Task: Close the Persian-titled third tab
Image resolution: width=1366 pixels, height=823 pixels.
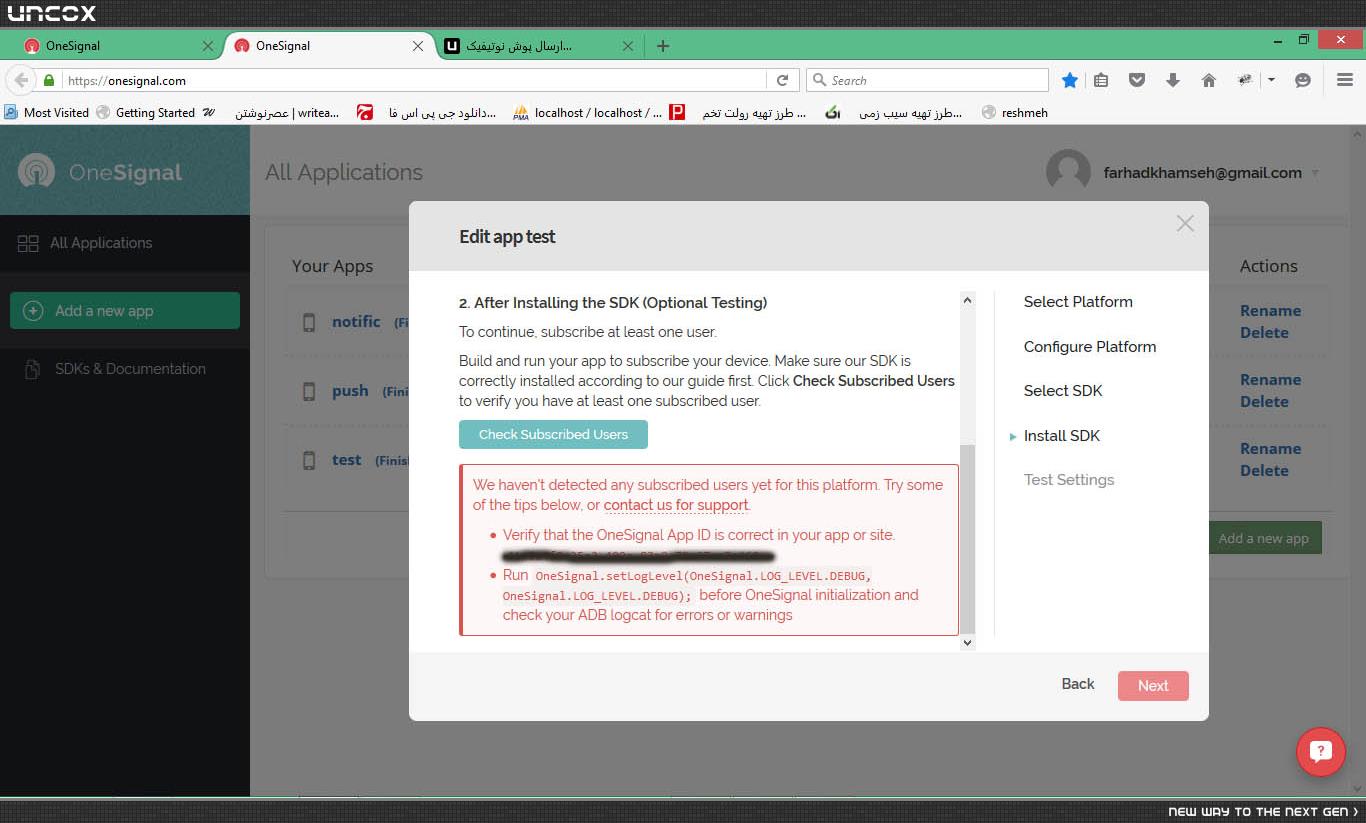Action: 628,46
